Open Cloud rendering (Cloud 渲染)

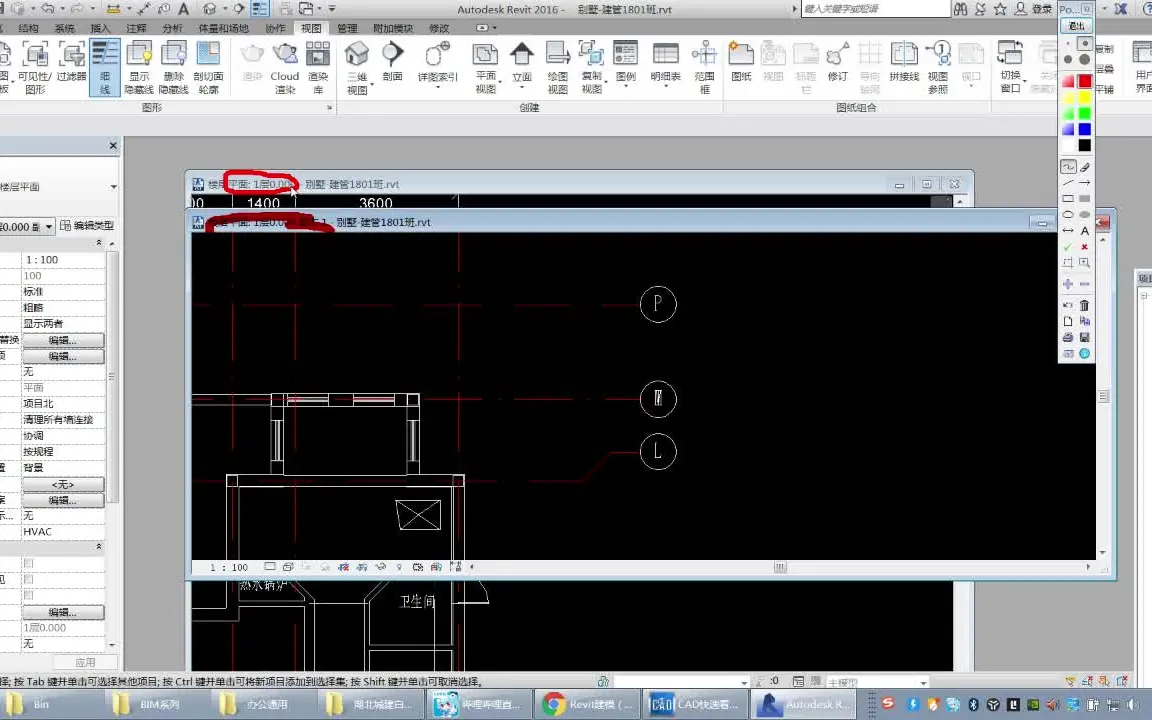tap(284, 68)
